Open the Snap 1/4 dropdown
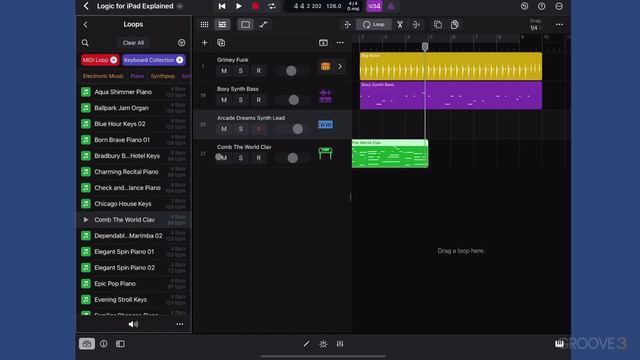 pos(535,24)
